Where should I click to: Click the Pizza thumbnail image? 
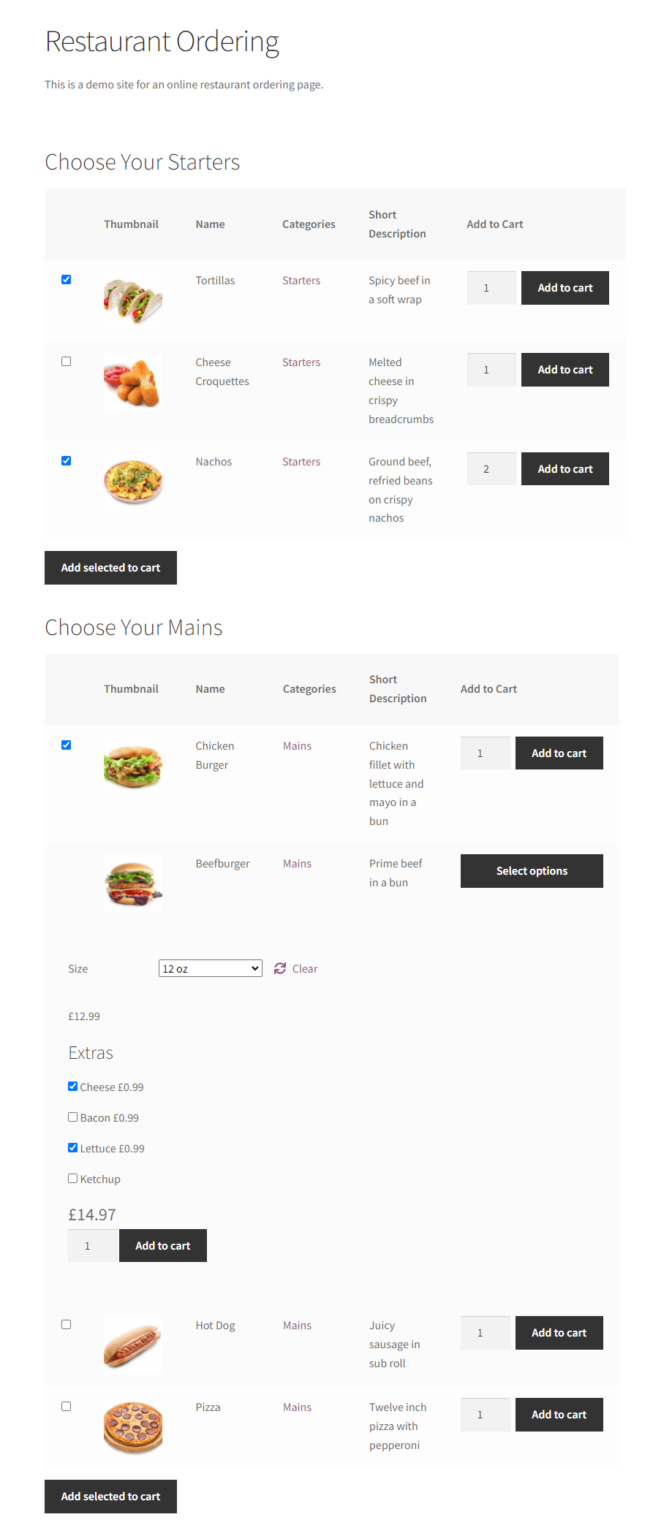132,1428
